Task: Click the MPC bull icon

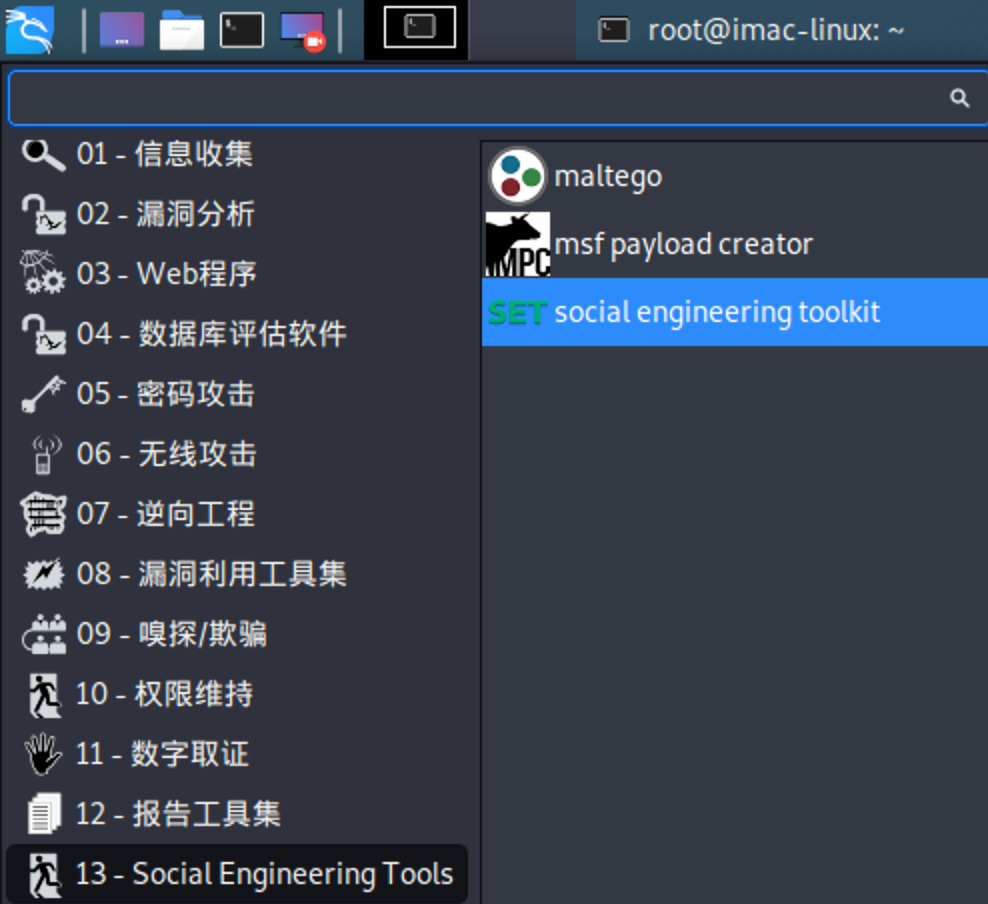Action: pyautogui.click(x=517, y=244)
